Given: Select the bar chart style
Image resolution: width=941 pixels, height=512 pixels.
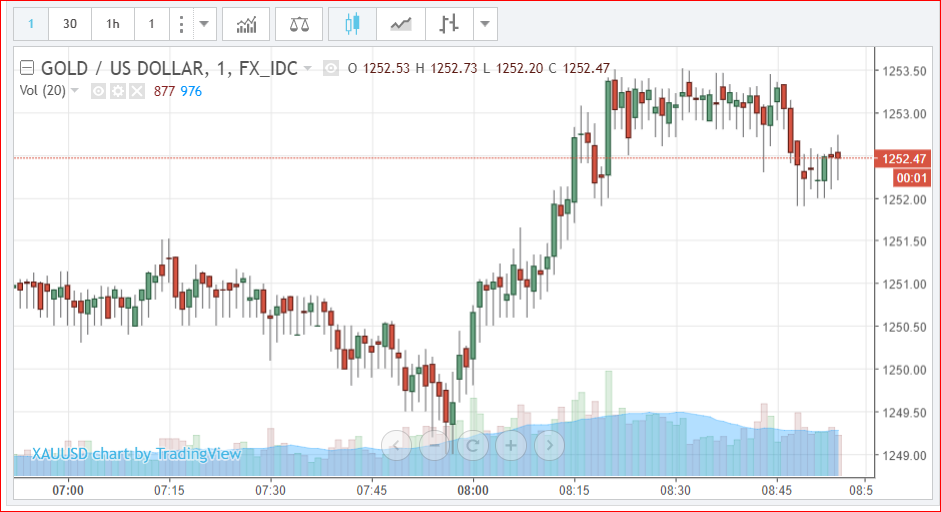Looking at the screenshot, I should click(449, 24).
